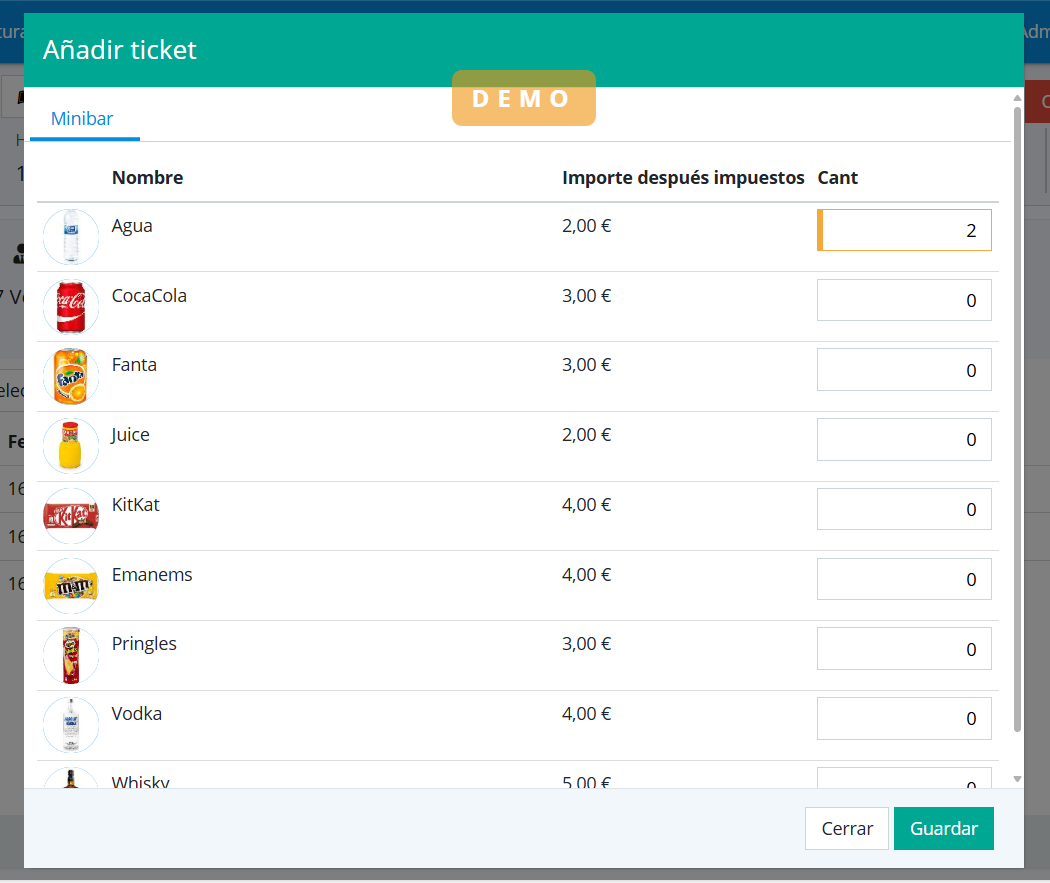This screenshot has height=883, width=1050.
Task: Focus the Vodka quantity field
Action: tap(904, 718)
